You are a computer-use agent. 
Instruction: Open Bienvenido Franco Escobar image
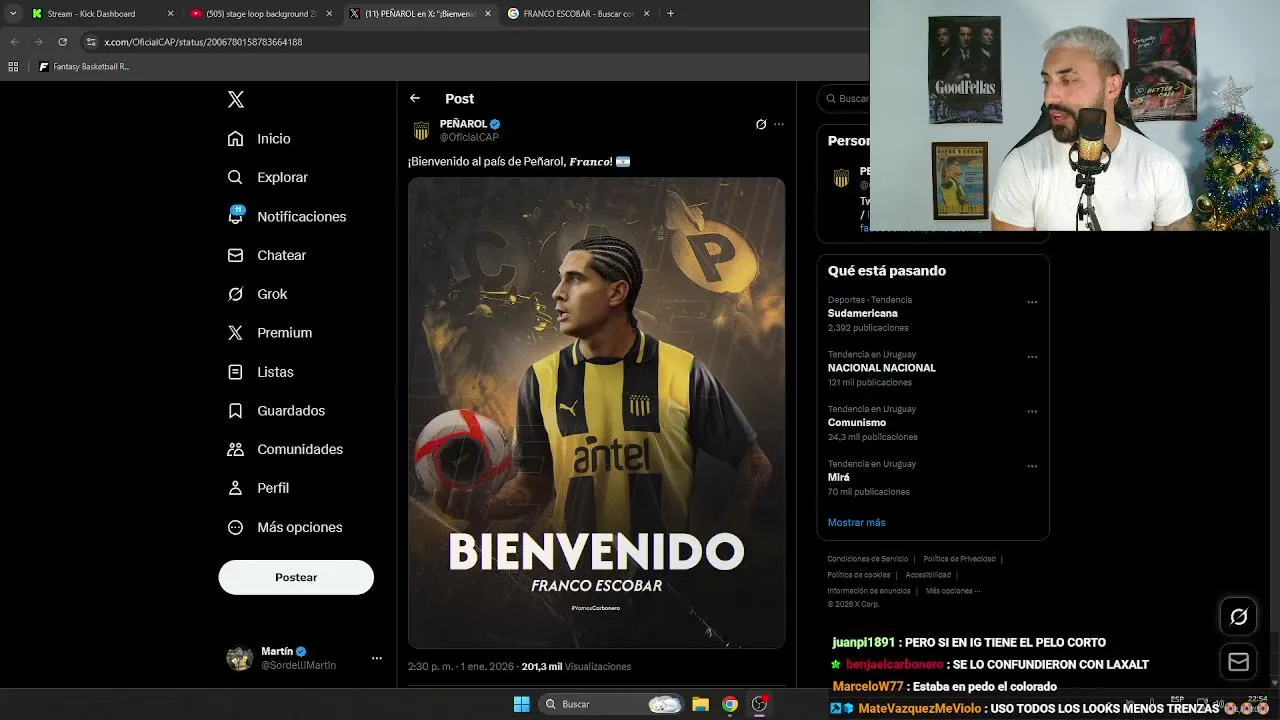(596, 413)
